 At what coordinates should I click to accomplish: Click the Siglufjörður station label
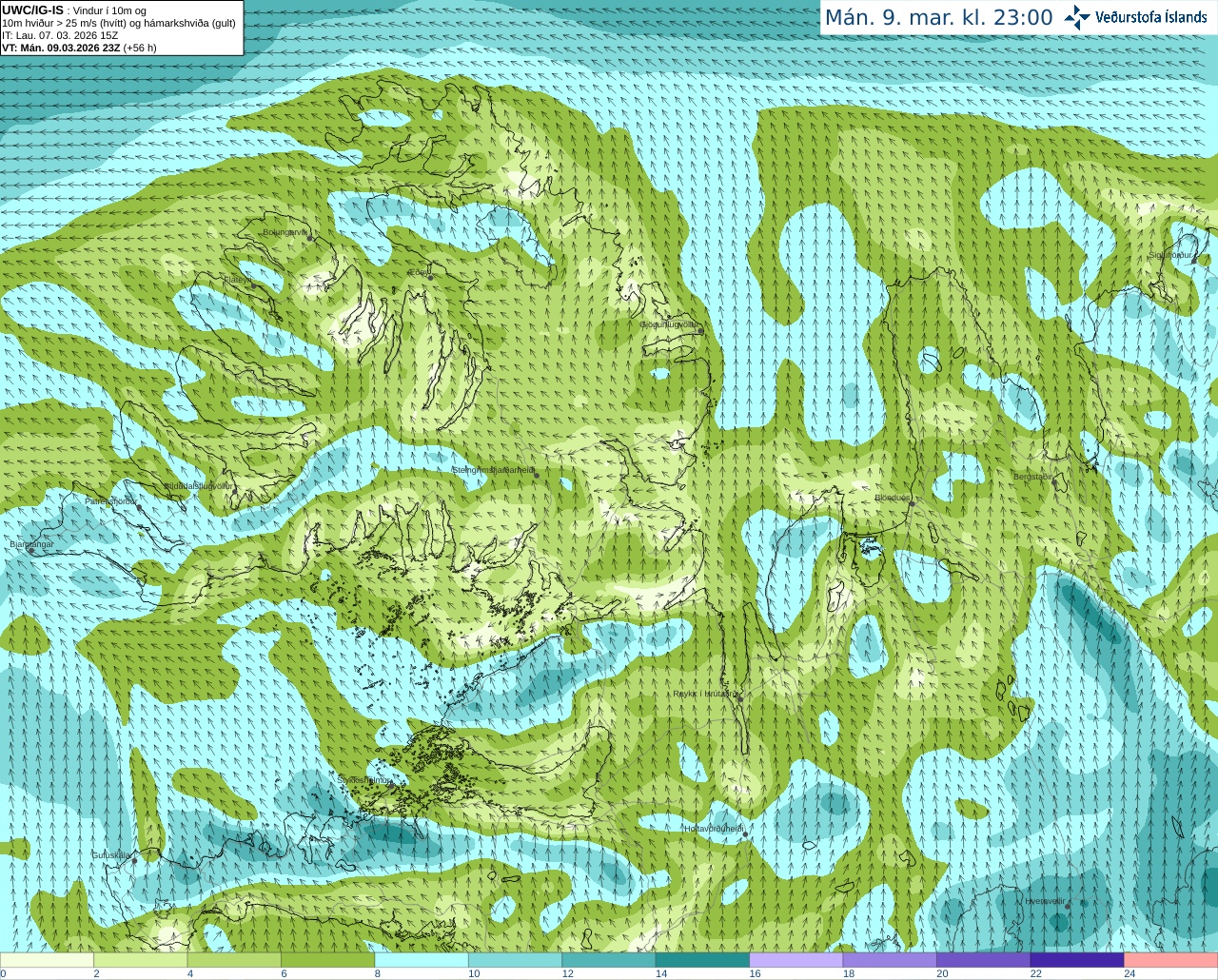(1170, 255)
